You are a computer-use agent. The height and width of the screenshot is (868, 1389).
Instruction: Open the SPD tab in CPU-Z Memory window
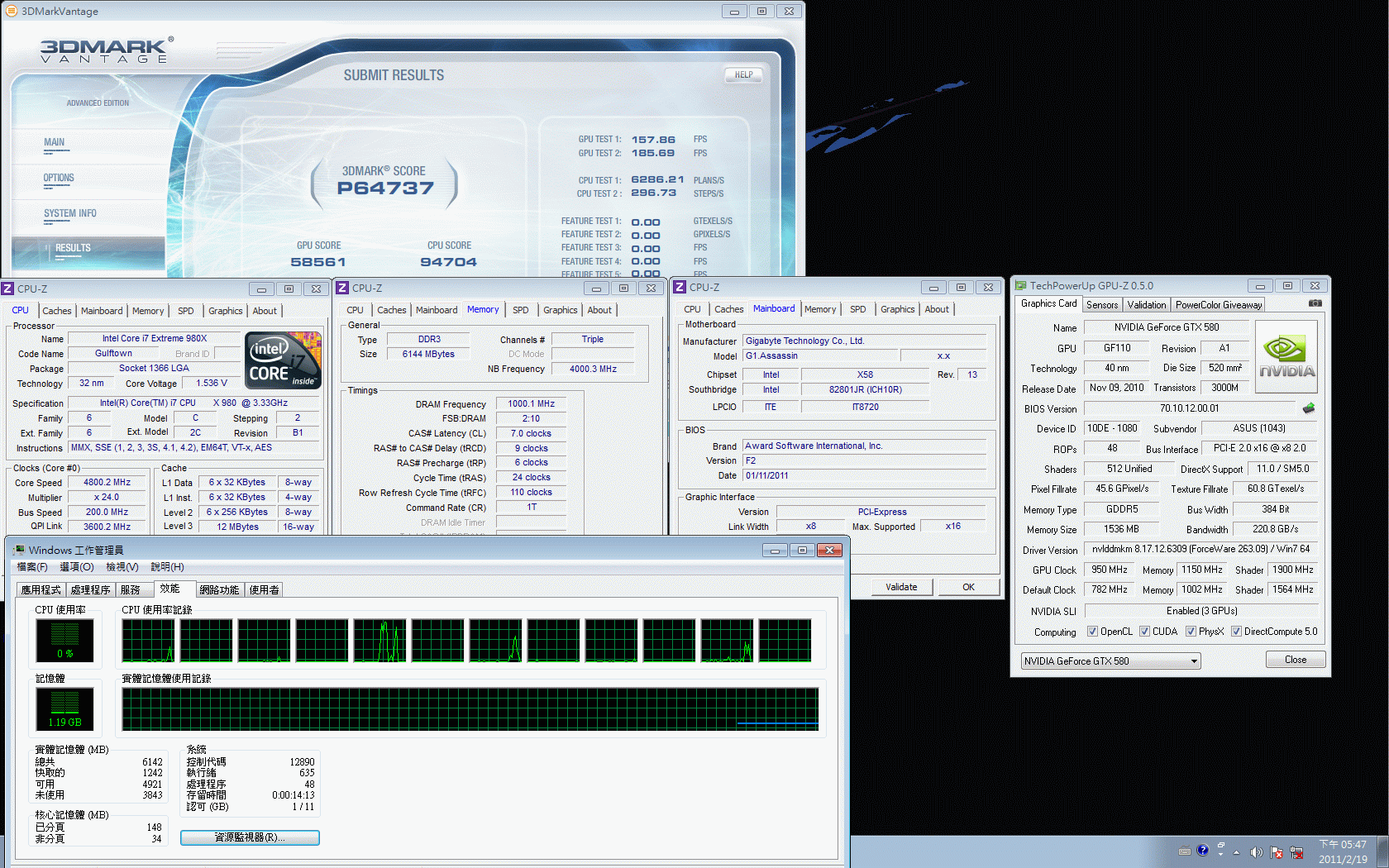(520, 310)
